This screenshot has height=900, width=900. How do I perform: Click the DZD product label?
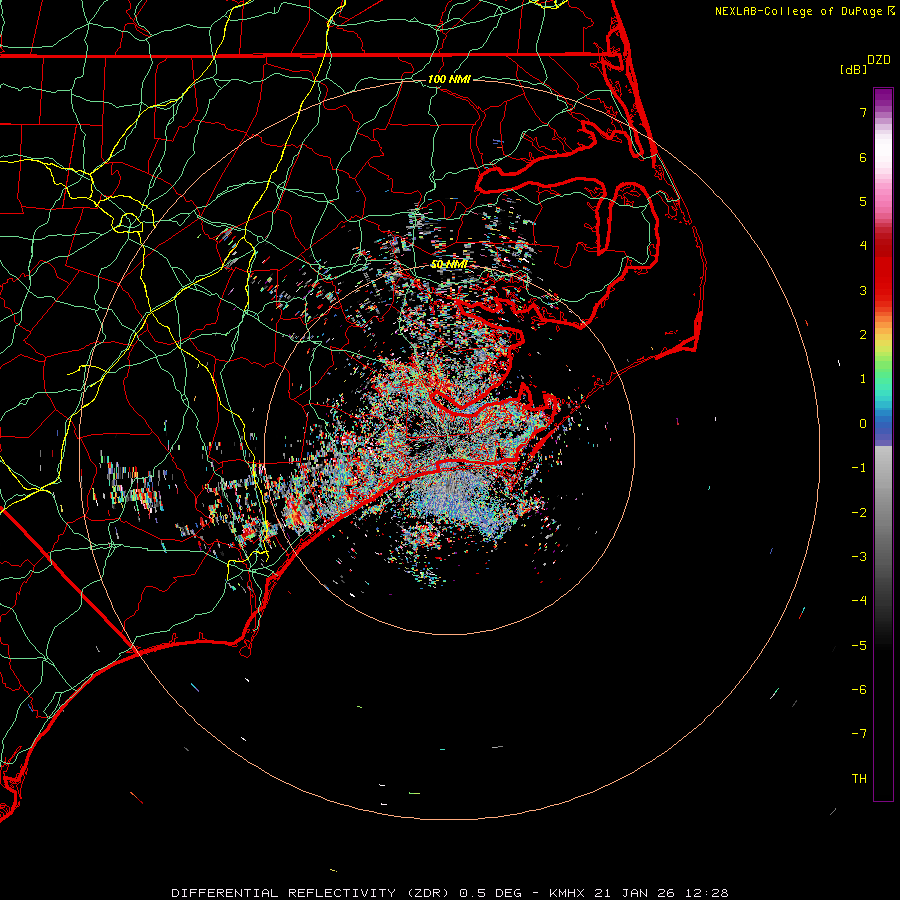[x=879, y=60]
